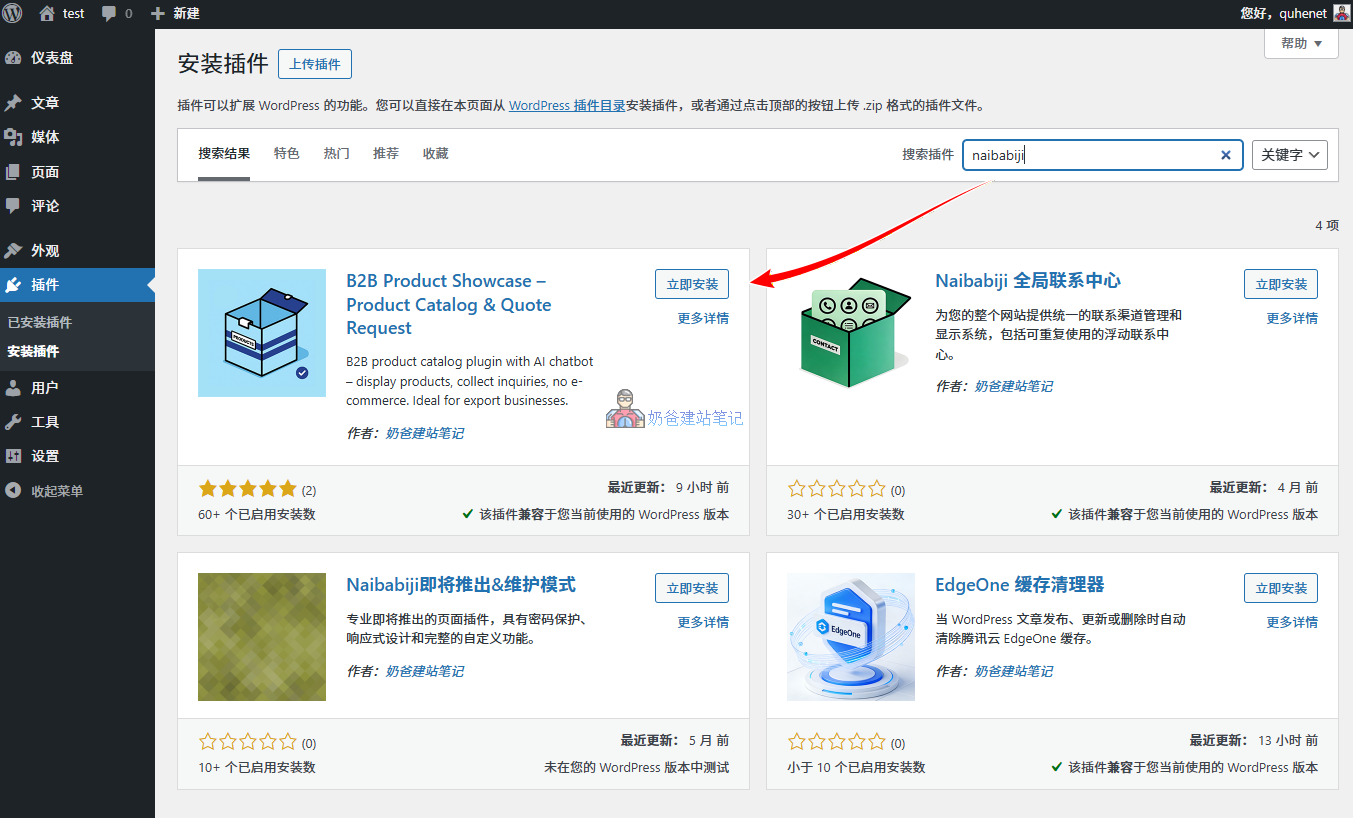Click inside the plugin search input field
Viewport: 1353px width, 818px height.
1090,154
